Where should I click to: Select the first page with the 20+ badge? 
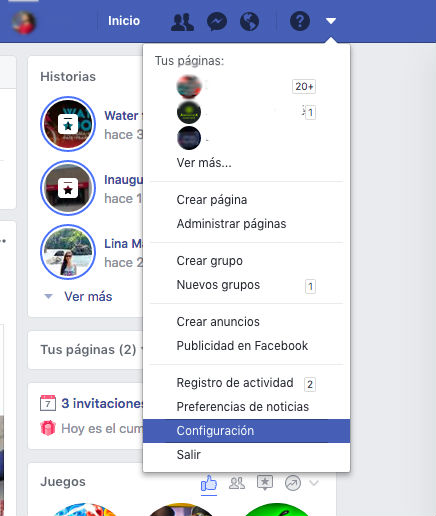(246, 87)
